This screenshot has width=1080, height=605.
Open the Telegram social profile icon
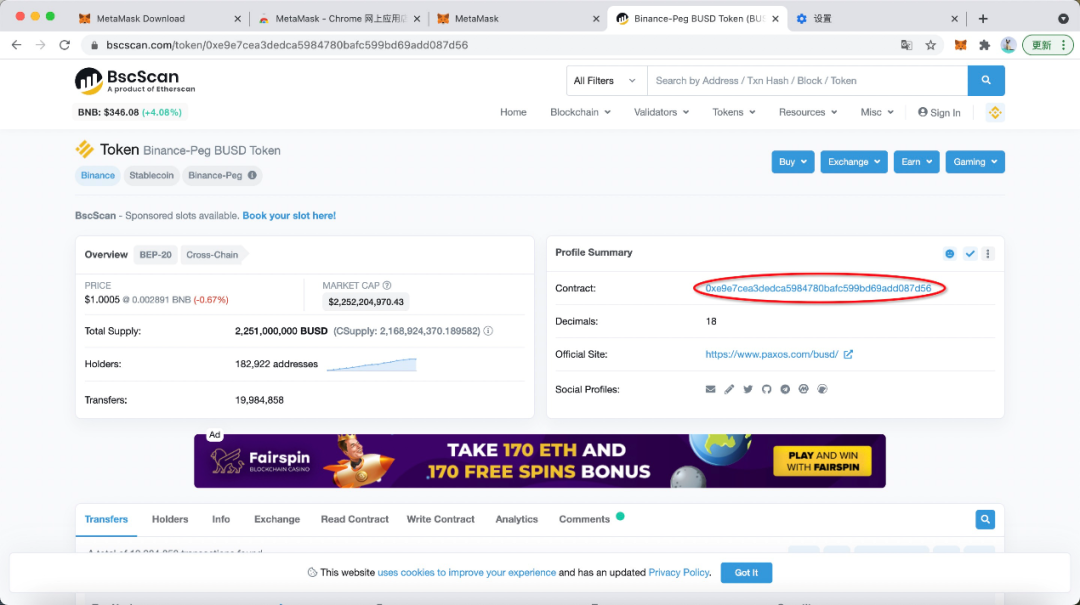click(x=785, y=389)
